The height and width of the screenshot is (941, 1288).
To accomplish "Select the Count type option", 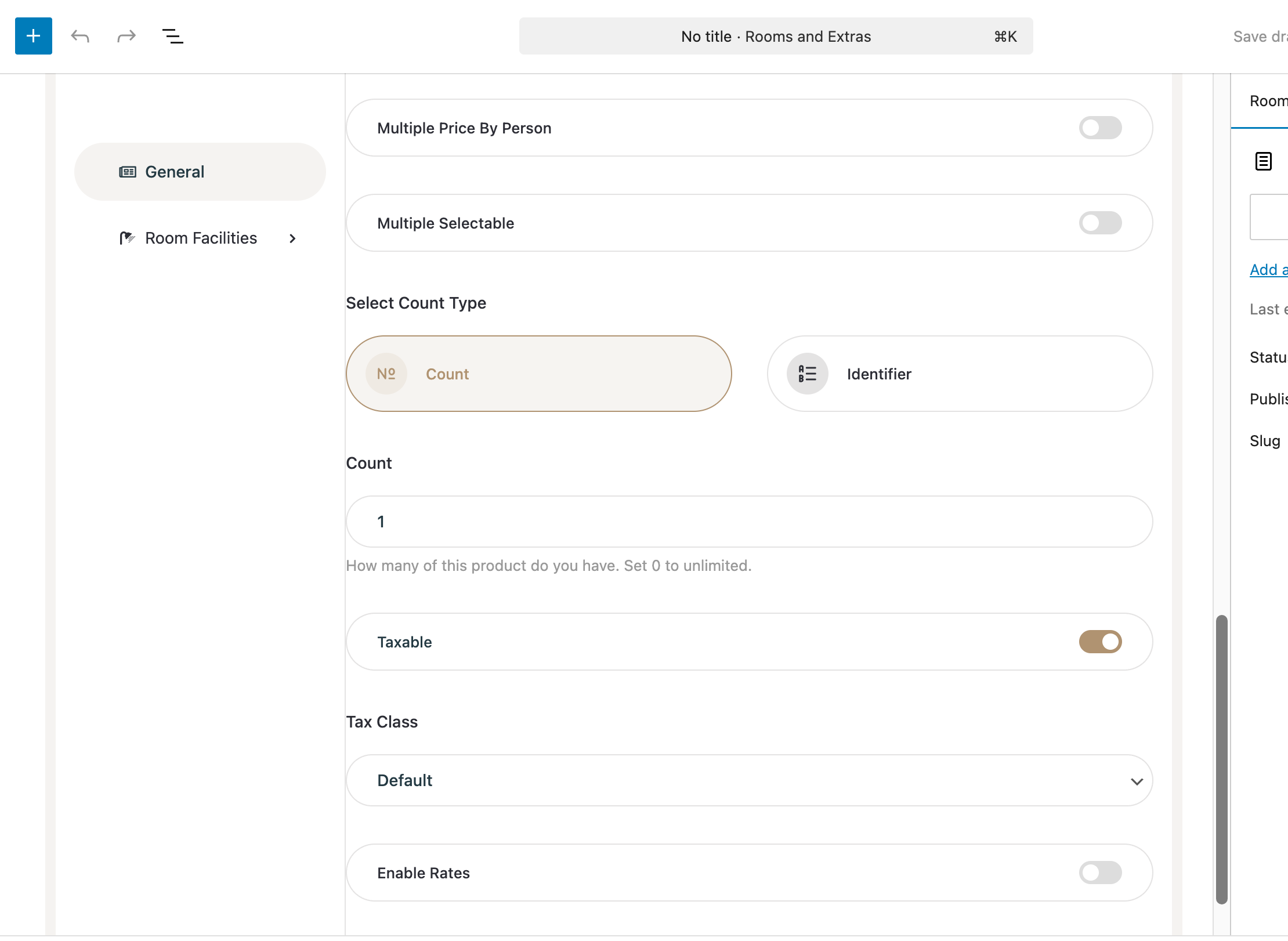I will (x=538, y=374).
